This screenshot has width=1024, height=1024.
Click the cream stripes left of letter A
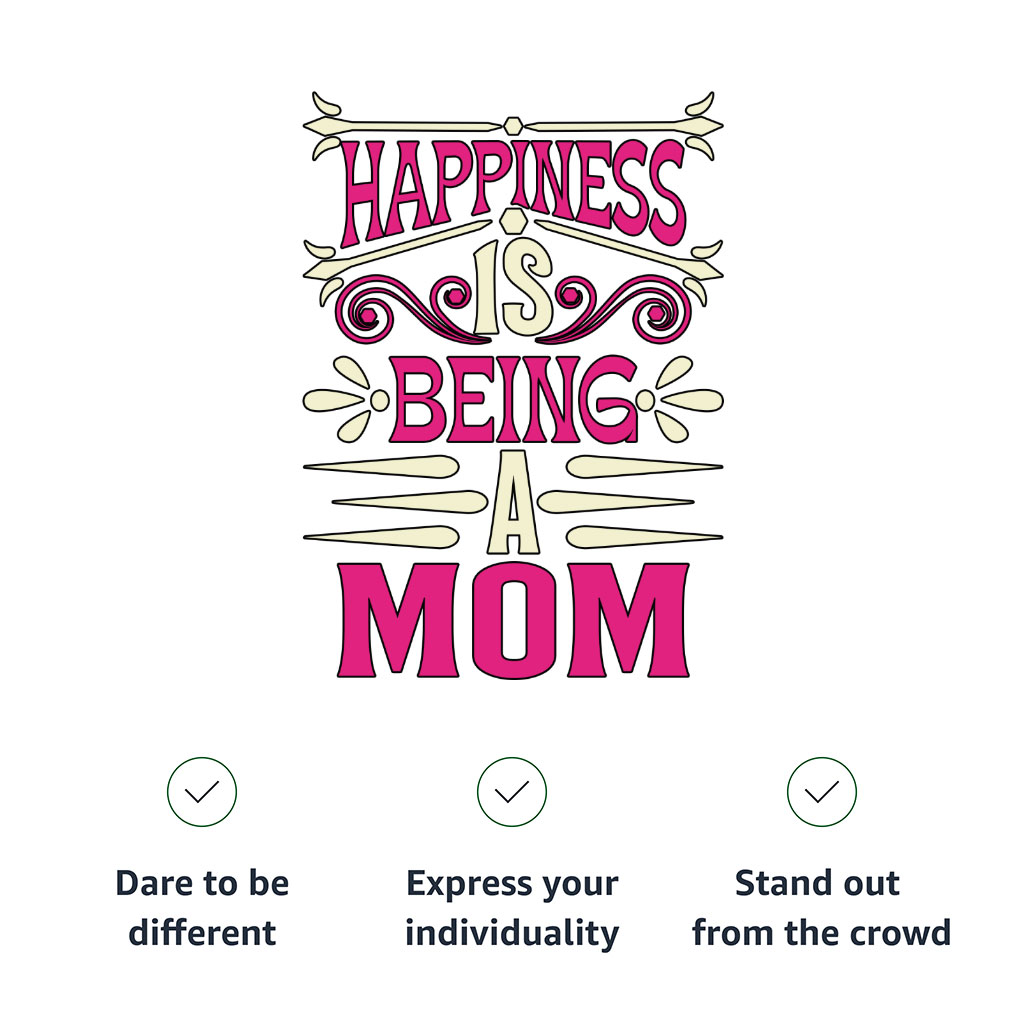coord(395,502)
